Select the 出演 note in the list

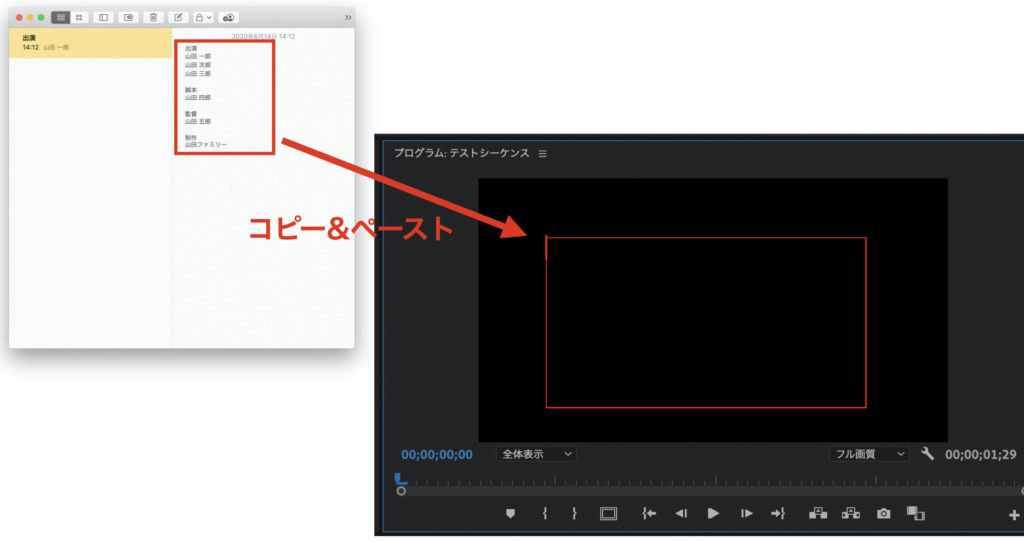click(x=90, y=43)
